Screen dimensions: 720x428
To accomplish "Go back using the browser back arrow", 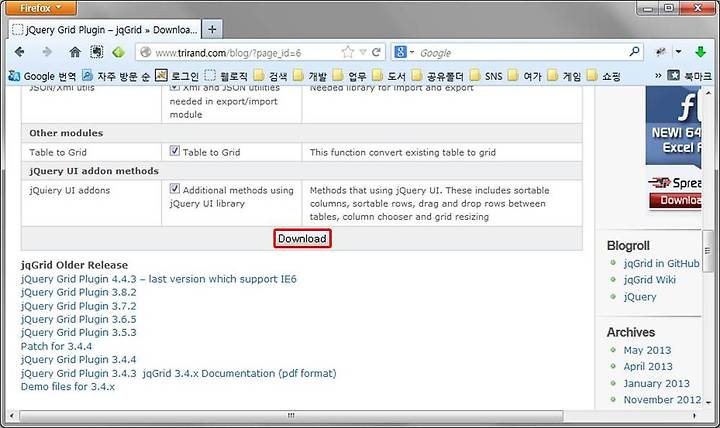I will click(x=20, y=52).
